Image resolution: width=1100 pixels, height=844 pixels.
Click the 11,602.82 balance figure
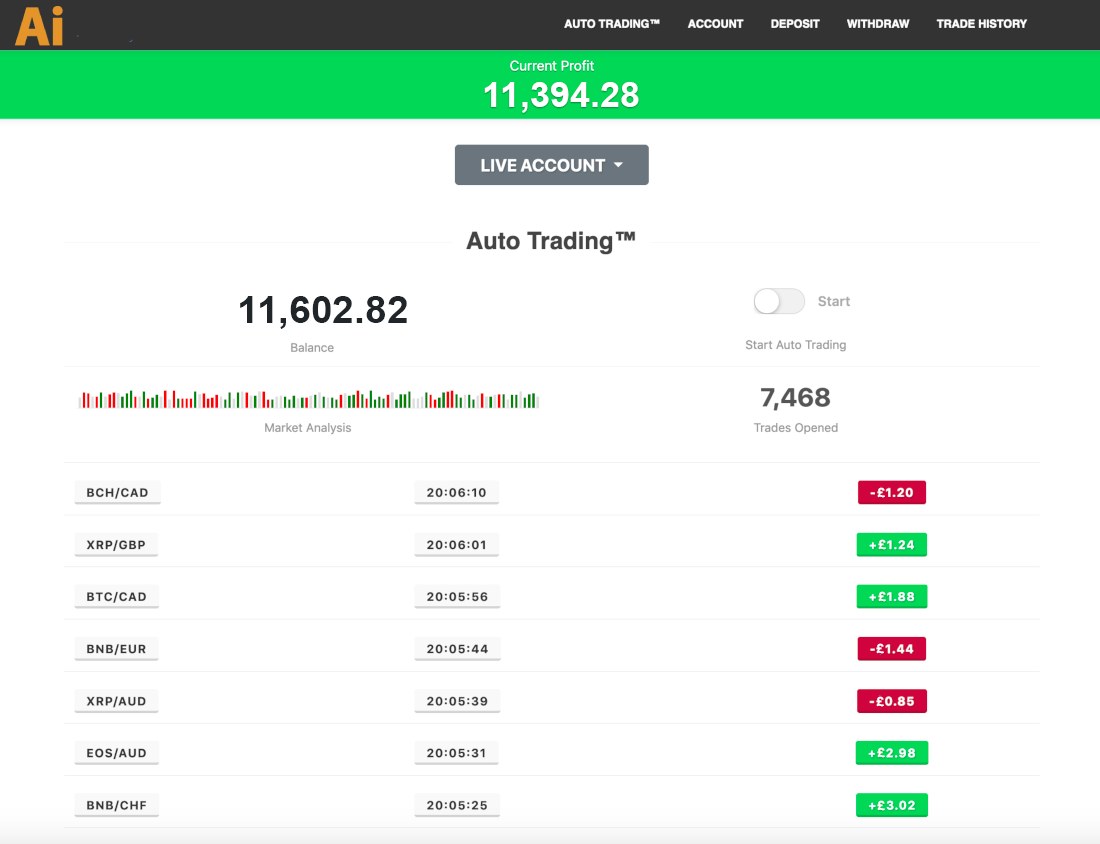[x=323, y=311]
